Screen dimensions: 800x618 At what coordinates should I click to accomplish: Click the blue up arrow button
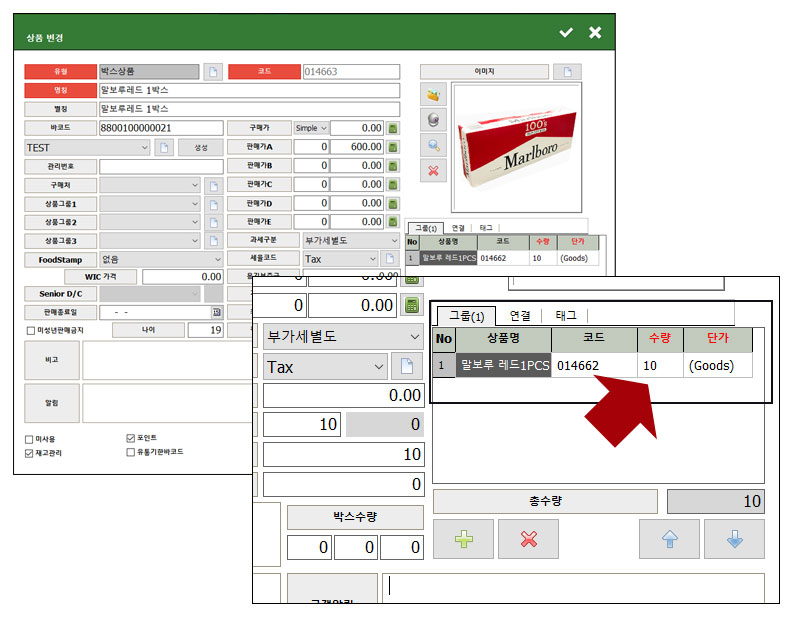(669, 539)
